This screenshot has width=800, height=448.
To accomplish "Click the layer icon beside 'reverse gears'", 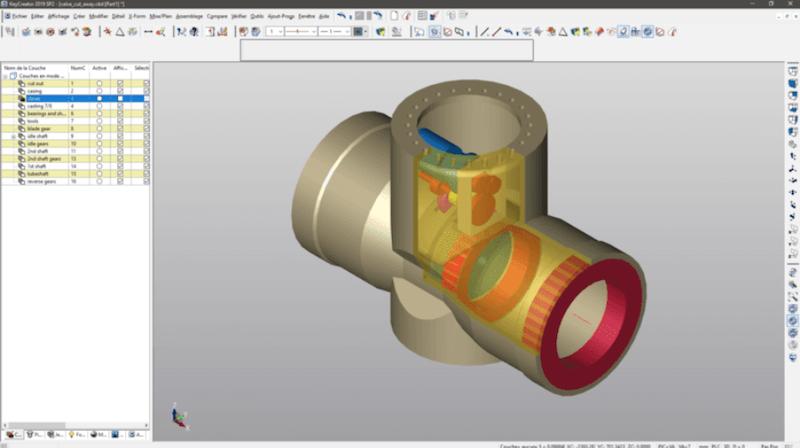I will [x=20, y=181].
